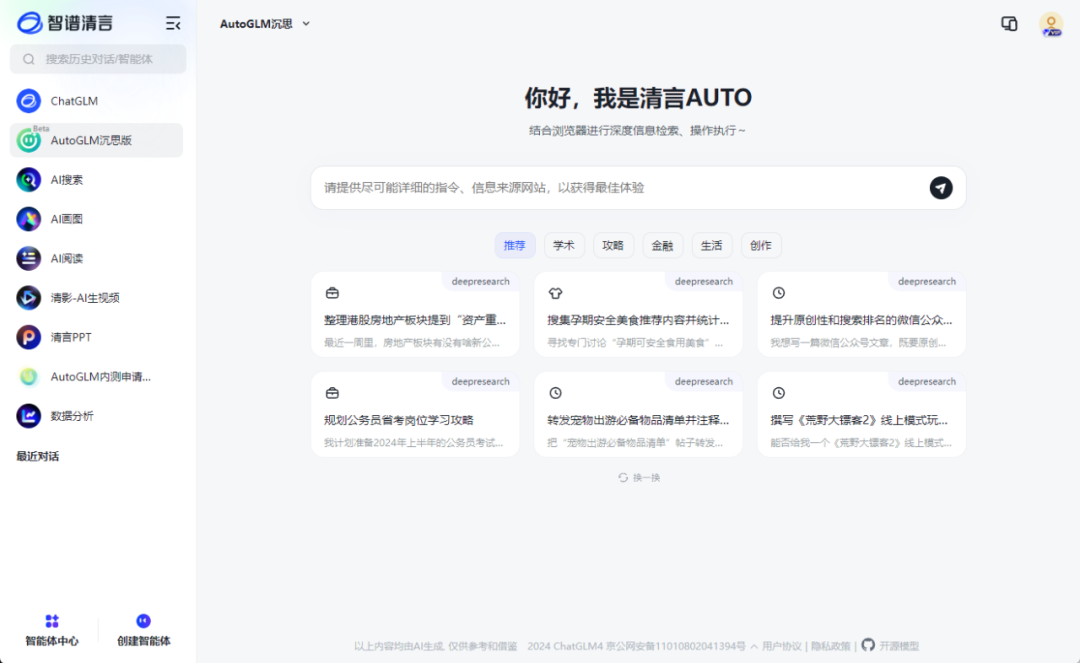
Task: Switch to the 金融 tab
Action: click(662, 245)
